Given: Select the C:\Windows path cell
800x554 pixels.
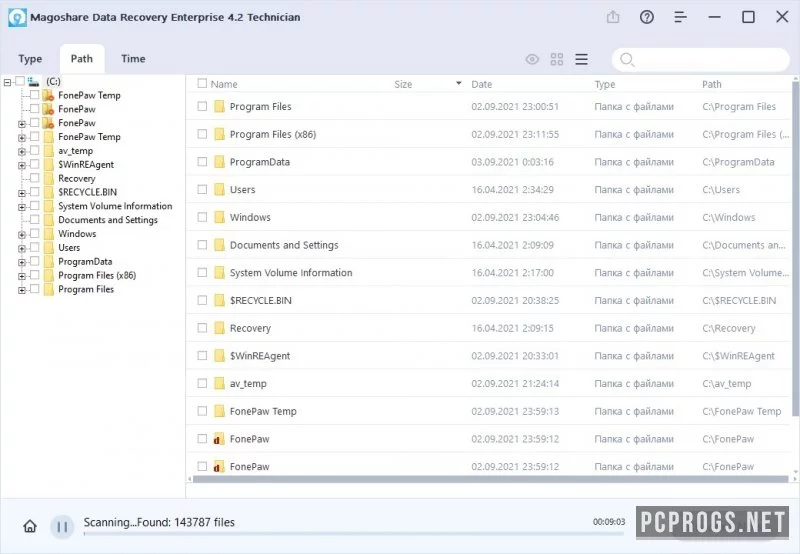Looking at the screenshot, I should pos(729,217).
